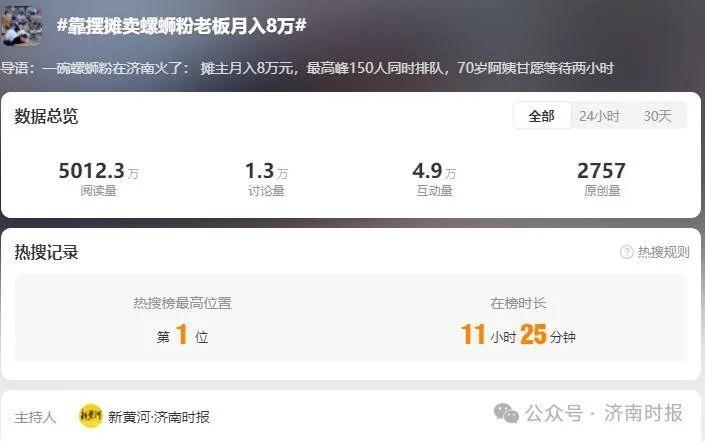Click the 热搜记录 section heading
Viewport: 705px width, 441px height.
coord(46,252)
